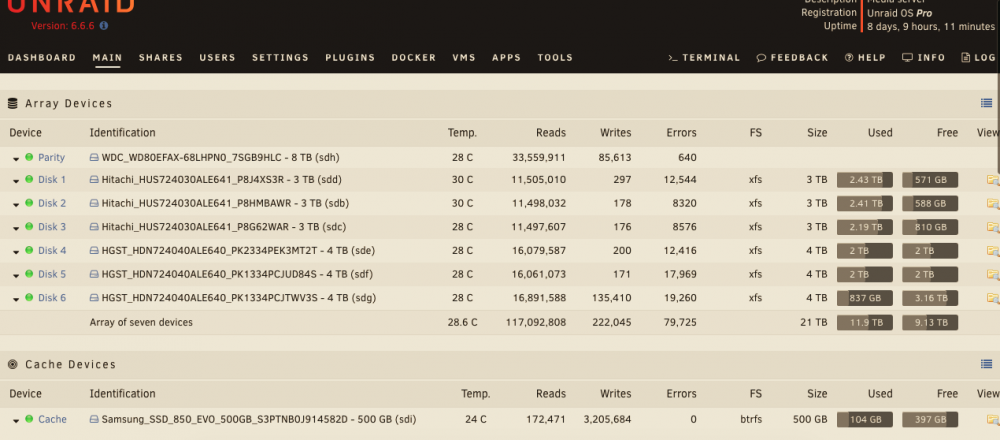Click the Disk 1 Hitachi drive icon
This screenshot has width=1000, height=440.
pyautogui.click(x=94, y=180)
